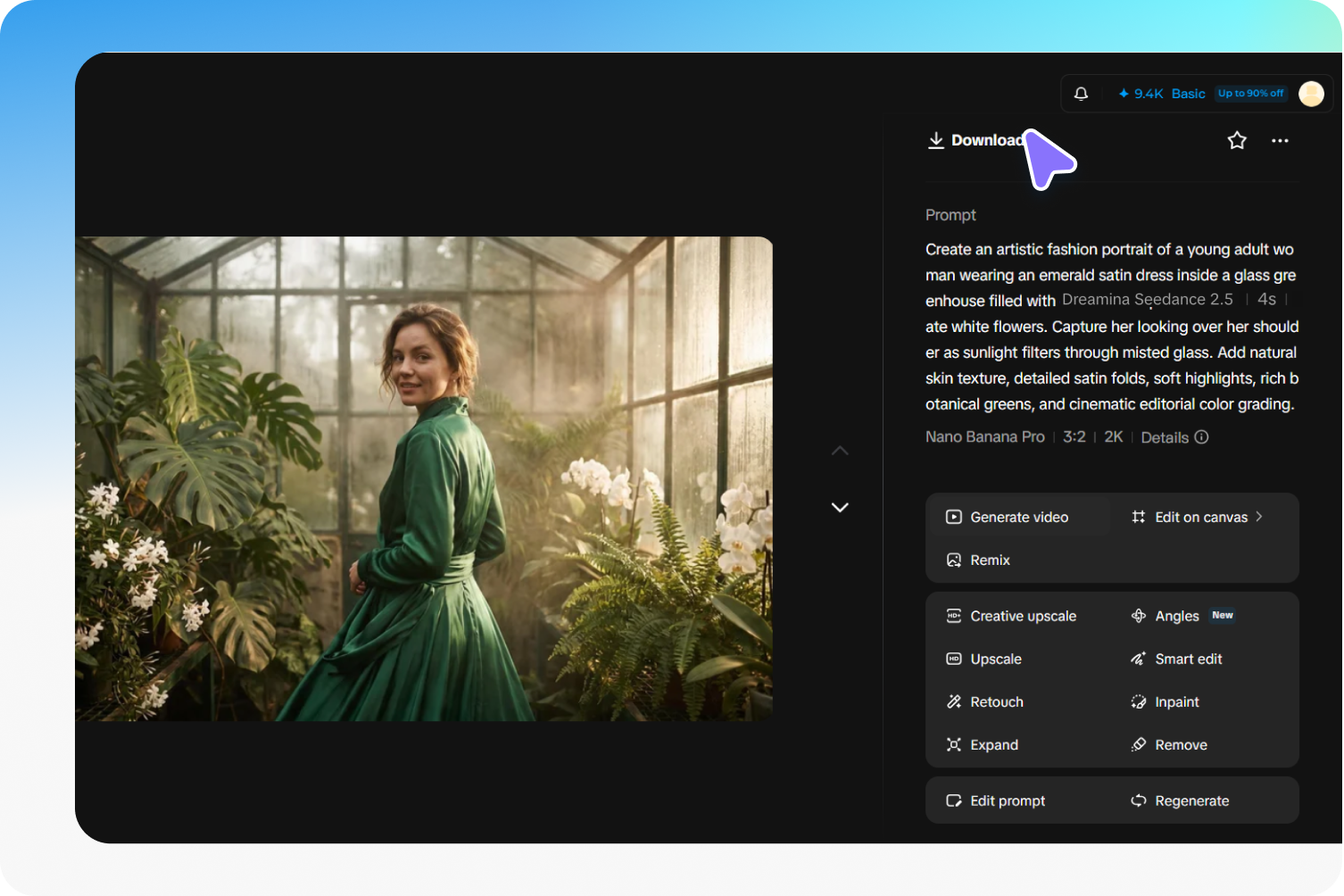Open the three-dot more options menu
Viewport: 1344px width, 896px height.
(x=1280, y=141)
